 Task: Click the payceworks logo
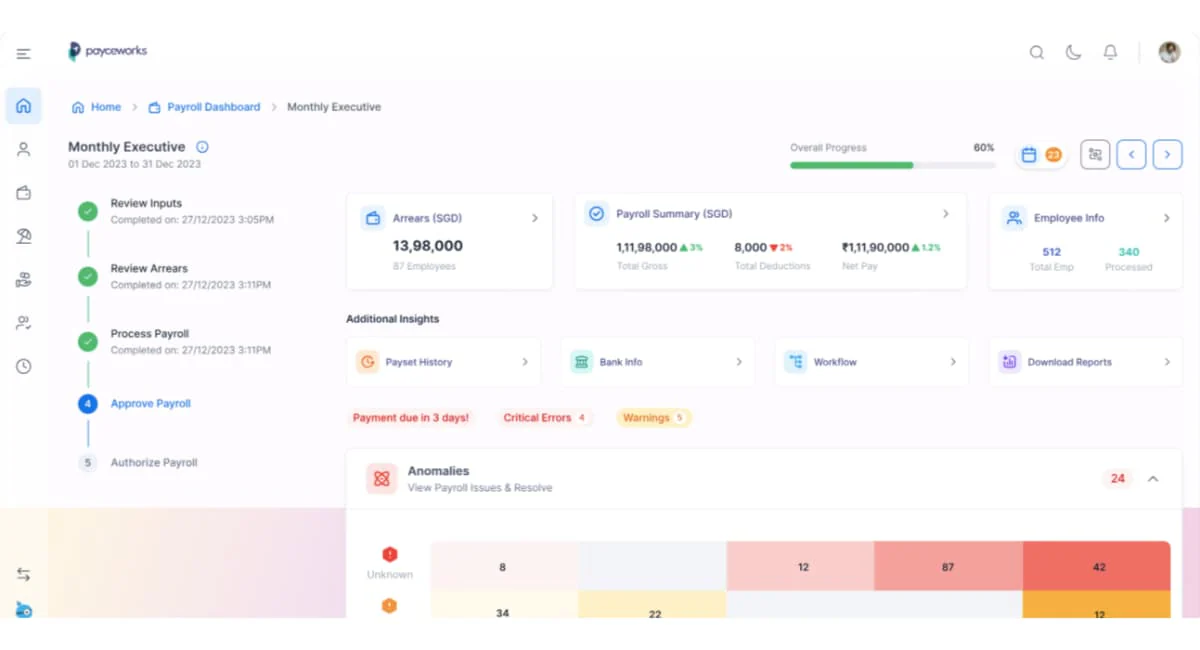coord(108,51)
